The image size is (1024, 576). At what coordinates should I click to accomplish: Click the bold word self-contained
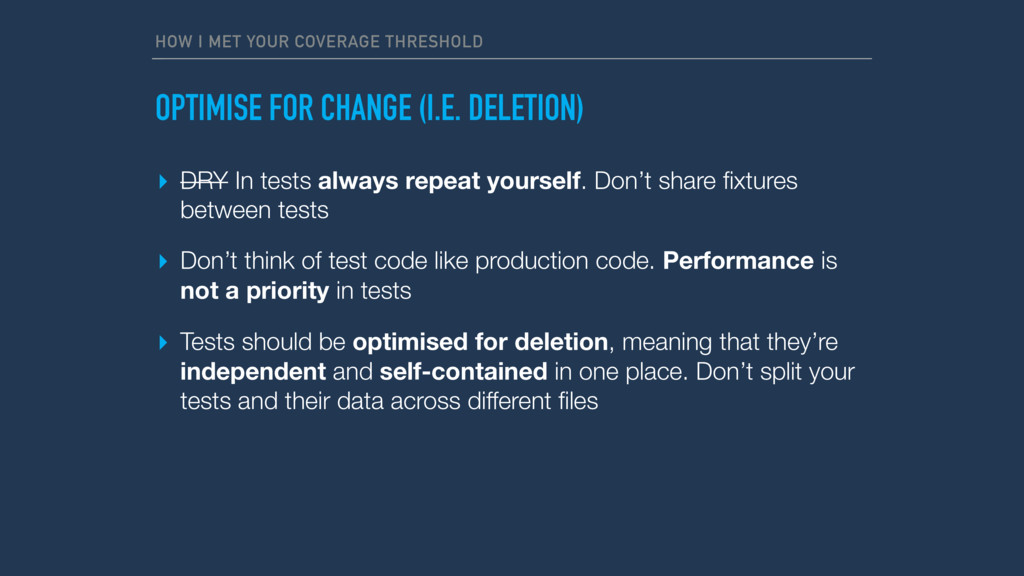tap(463, 372)
